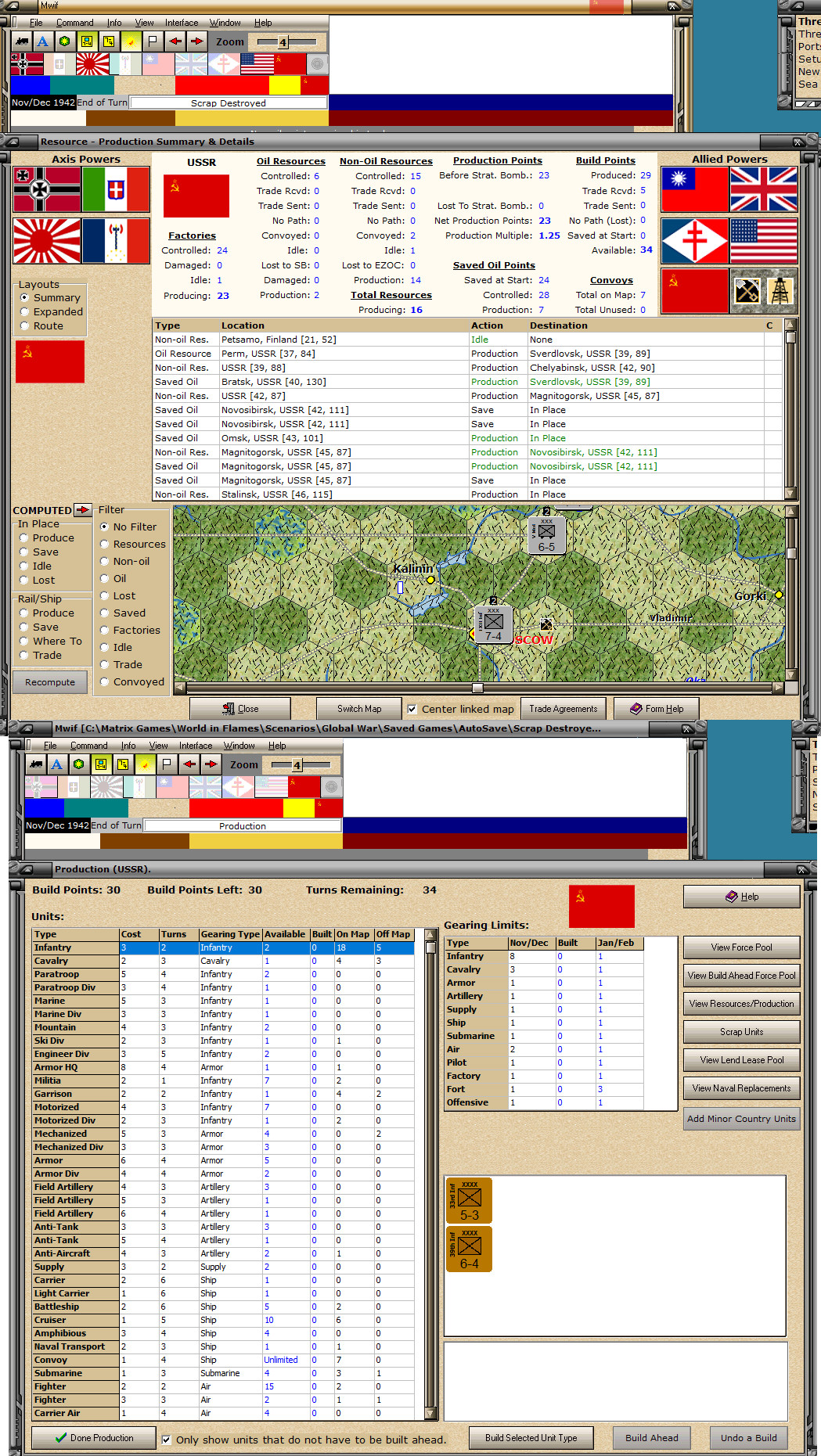The width and height of the screenshot is (821, 1456).
Task: Click the Form Help button
Action: coord(657,709)
